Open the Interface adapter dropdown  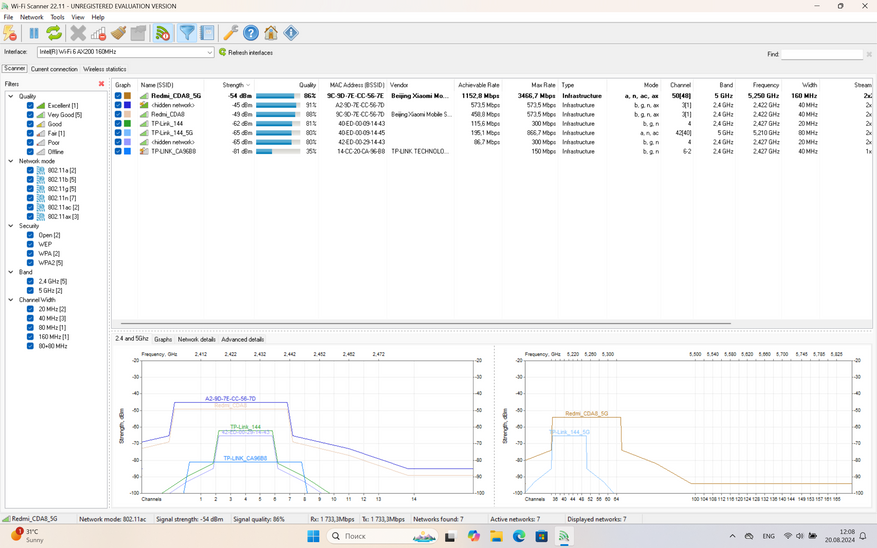pyautogui.click(x=209, y=52)
